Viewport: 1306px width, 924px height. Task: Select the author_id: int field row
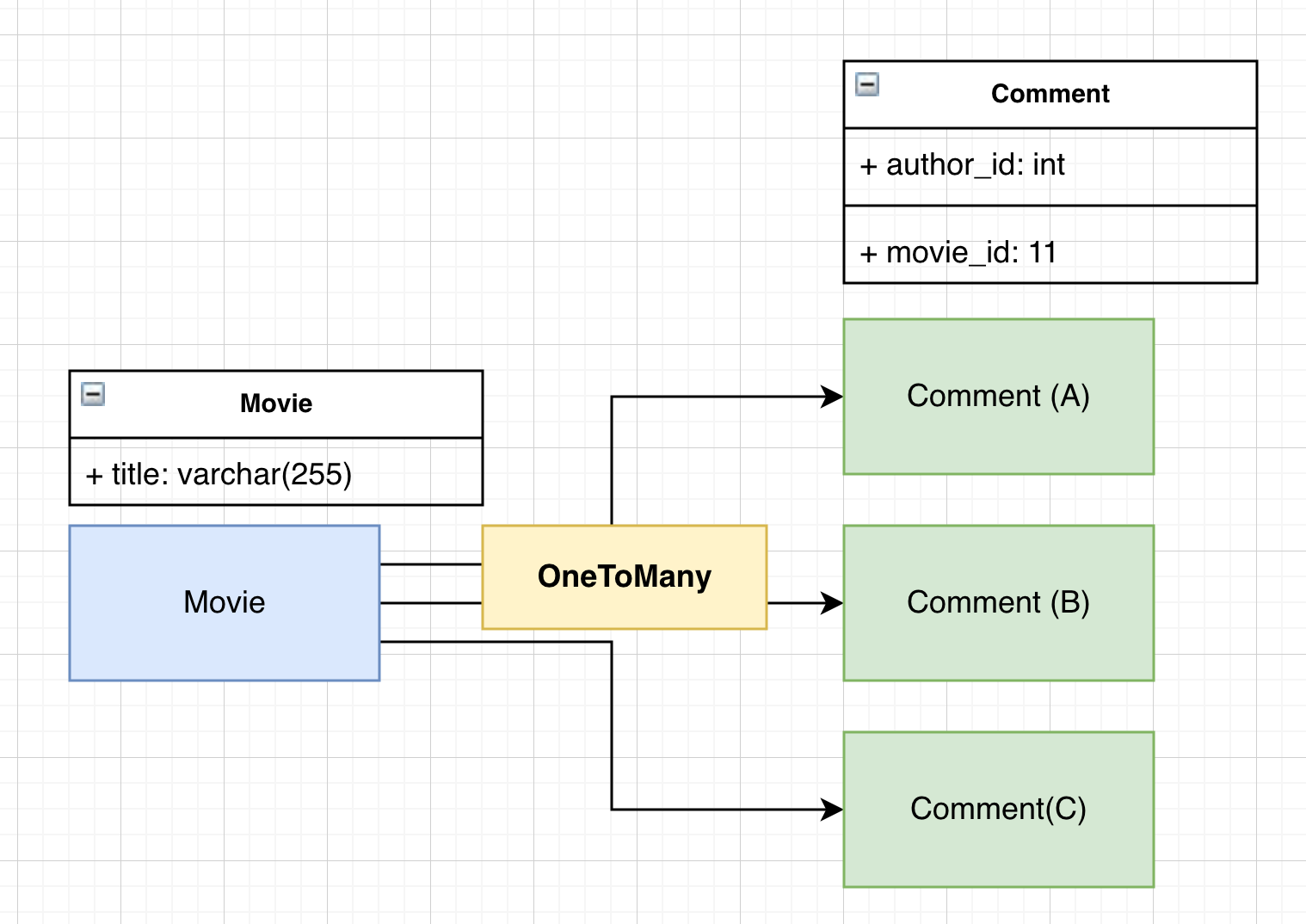point(1050,165)
